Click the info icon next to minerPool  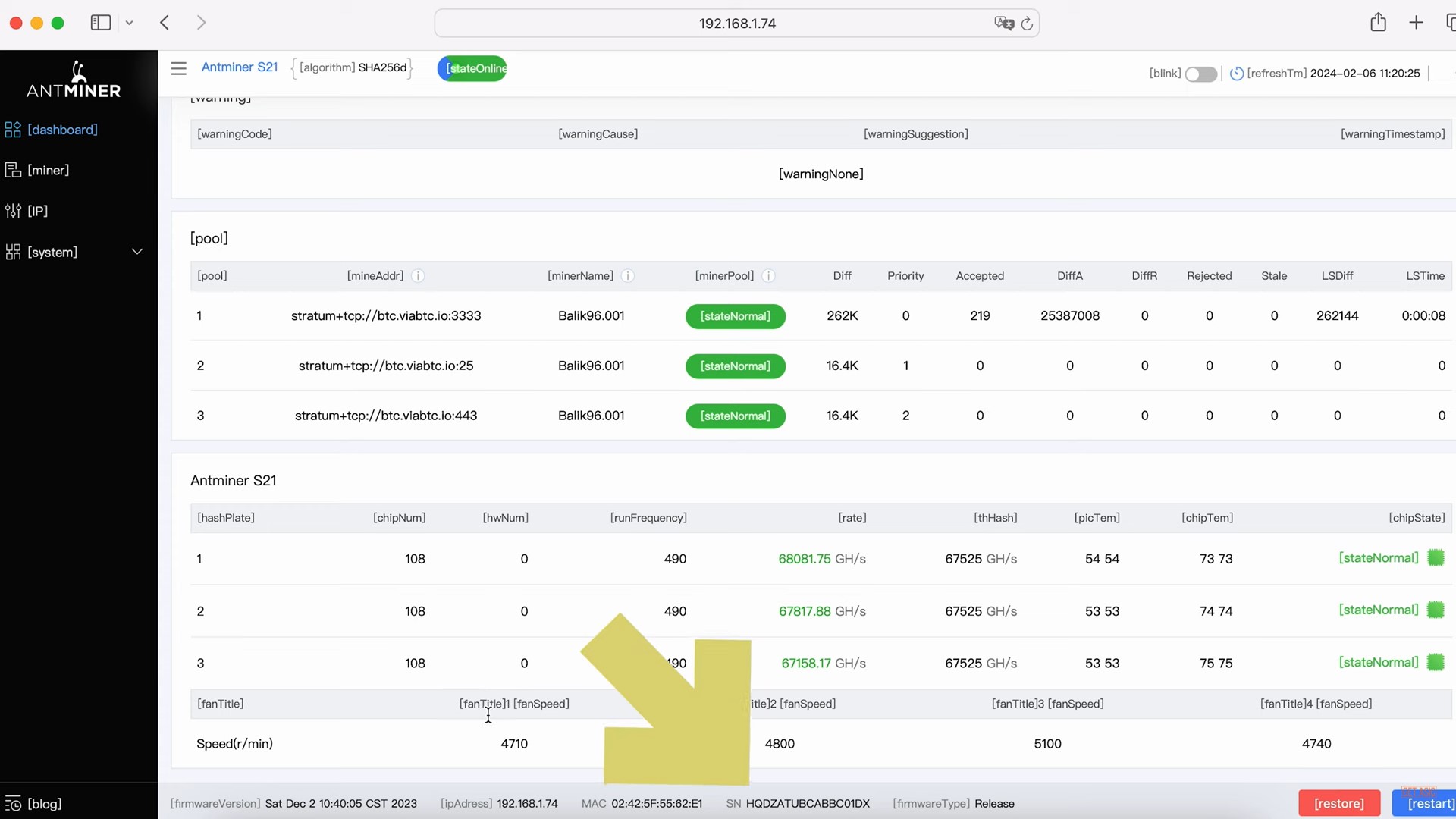[768, 276]
